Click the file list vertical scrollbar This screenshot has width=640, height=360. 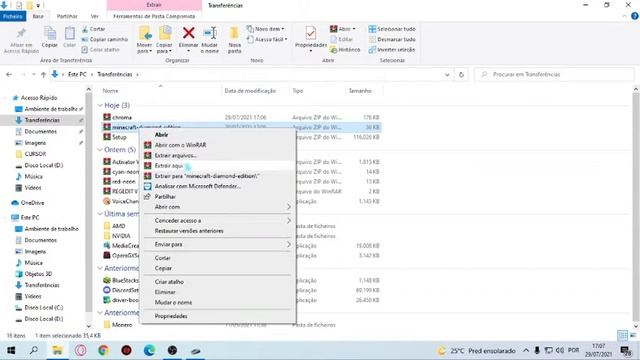tap(636, 206)
